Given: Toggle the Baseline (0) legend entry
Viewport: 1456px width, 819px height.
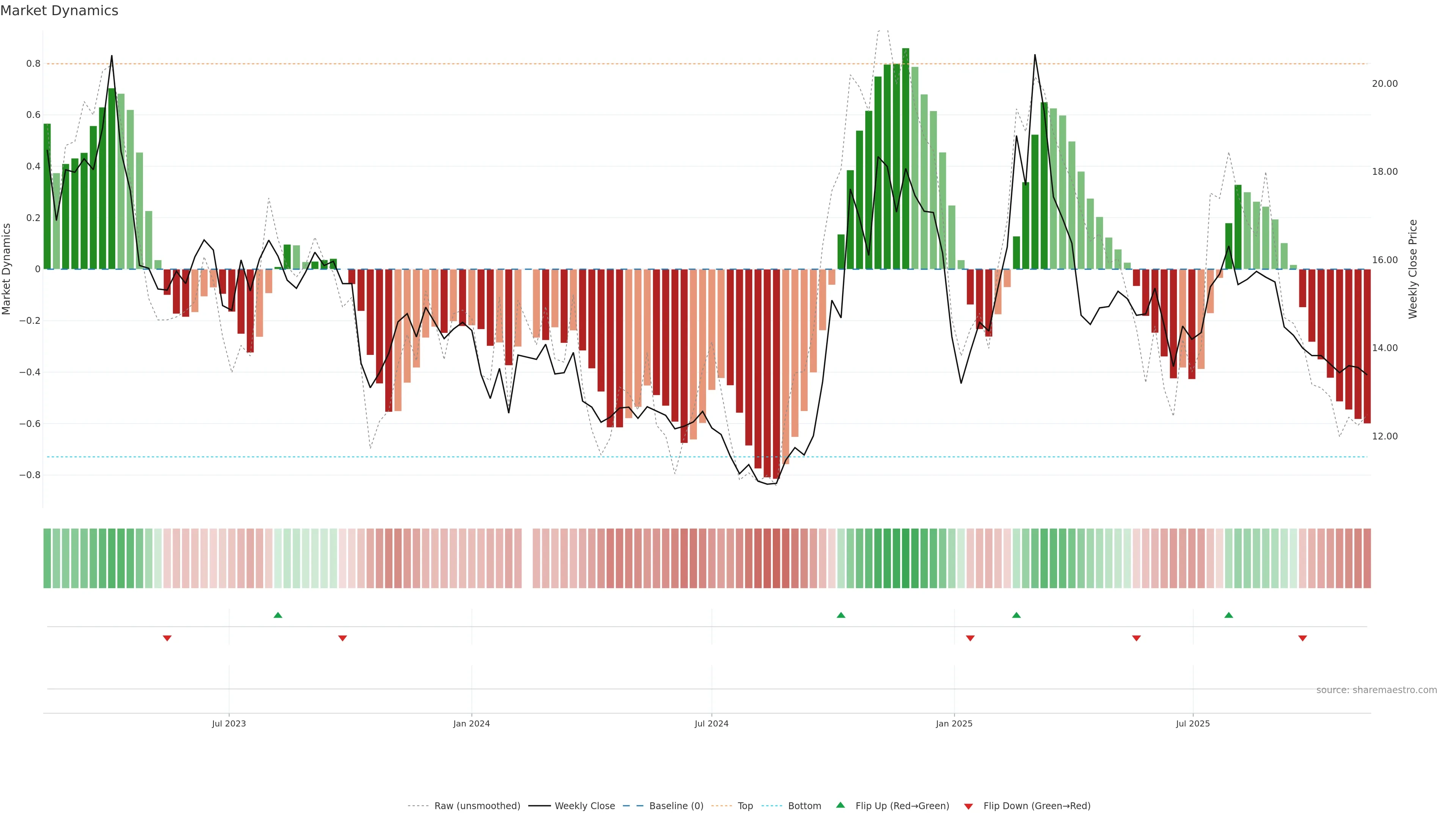Looking at the screenshot, I should (676, 806).
